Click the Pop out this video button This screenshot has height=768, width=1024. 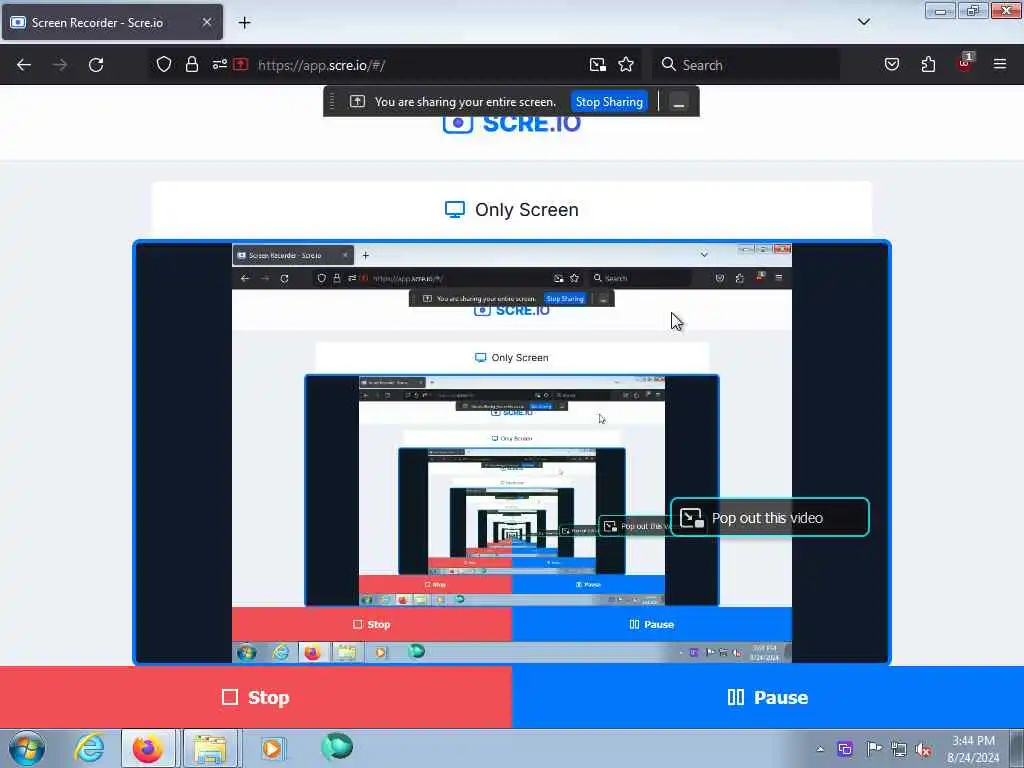770,518
